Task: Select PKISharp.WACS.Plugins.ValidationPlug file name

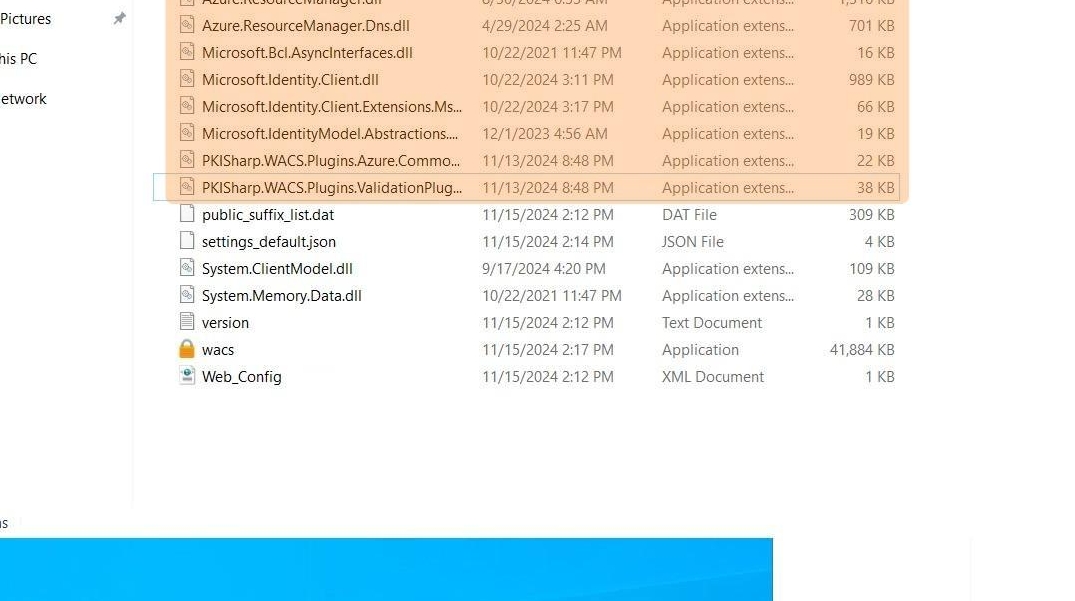Action: (332, 188)
